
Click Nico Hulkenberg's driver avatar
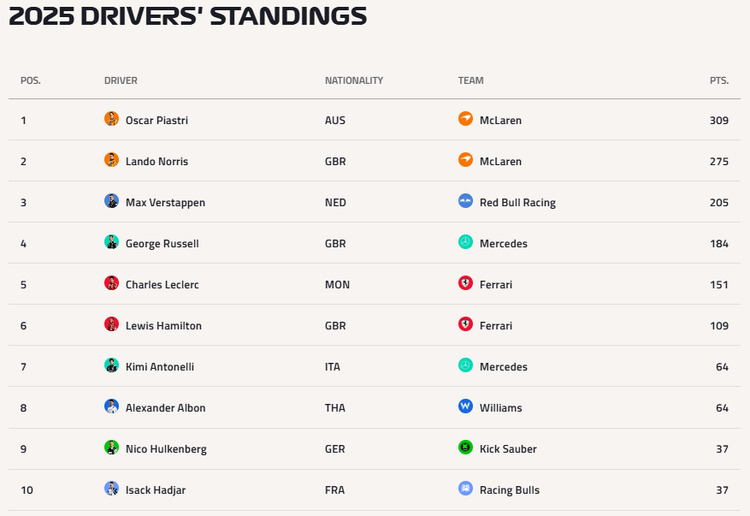click(x=111, y=447)
